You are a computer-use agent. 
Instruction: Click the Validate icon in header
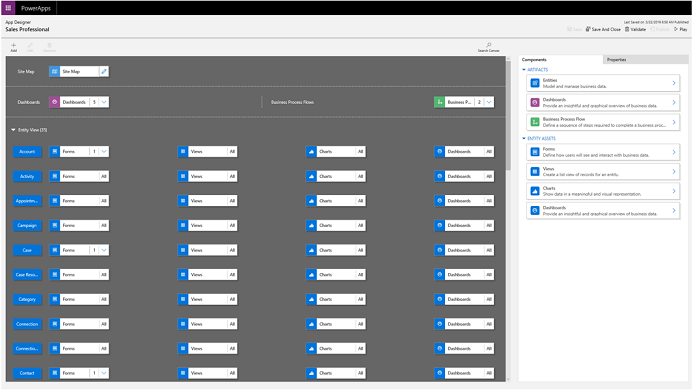point(627,29)
